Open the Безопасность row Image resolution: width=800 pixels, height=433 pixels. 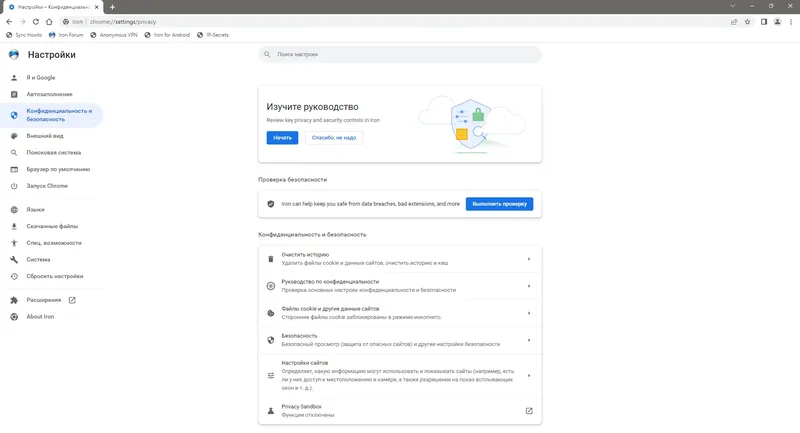point(400,340)
